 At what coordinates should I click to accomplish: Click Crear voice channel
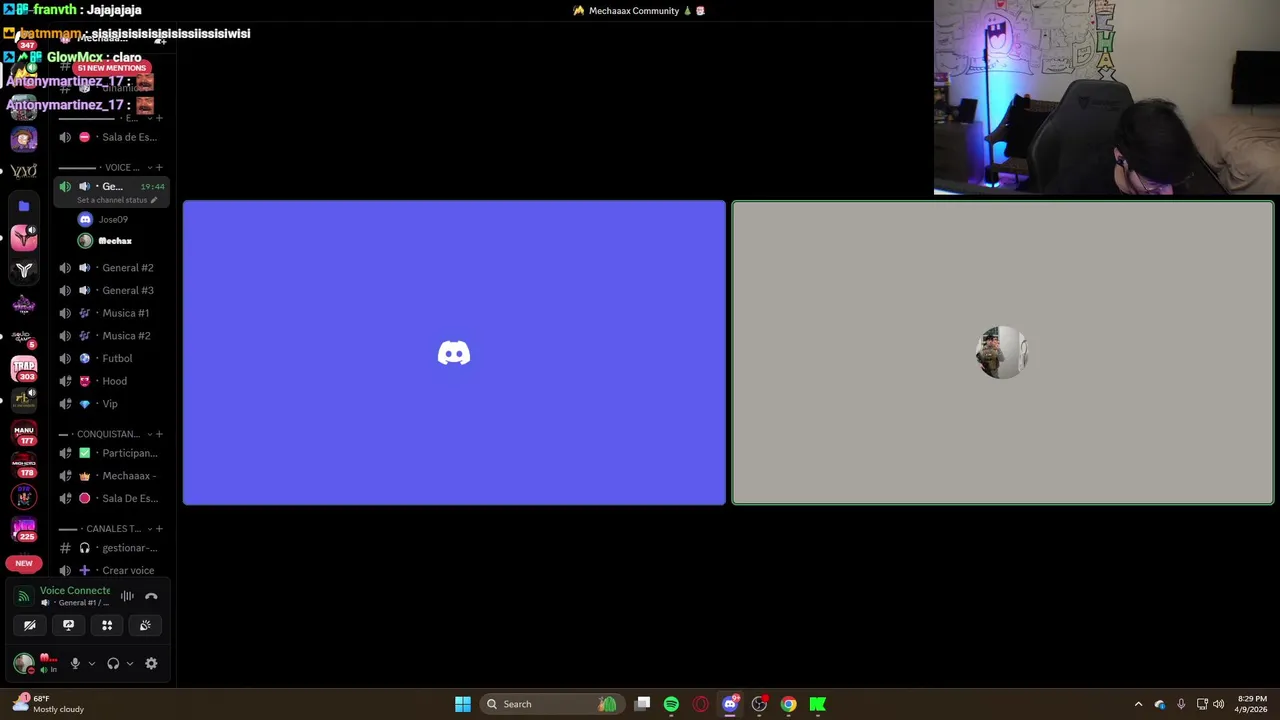coord(112,570)
